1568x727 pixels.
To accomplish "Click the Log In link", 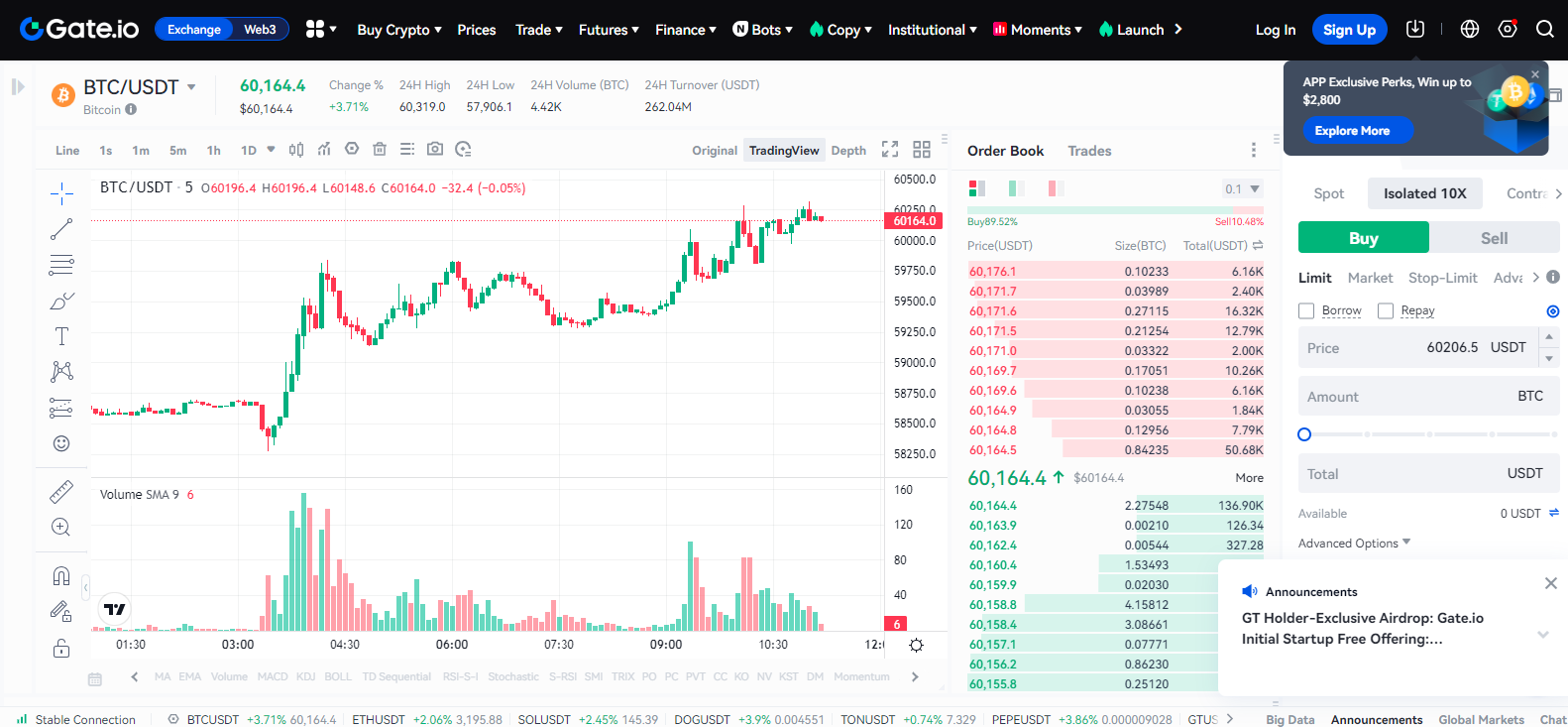I will (1276, 30).
